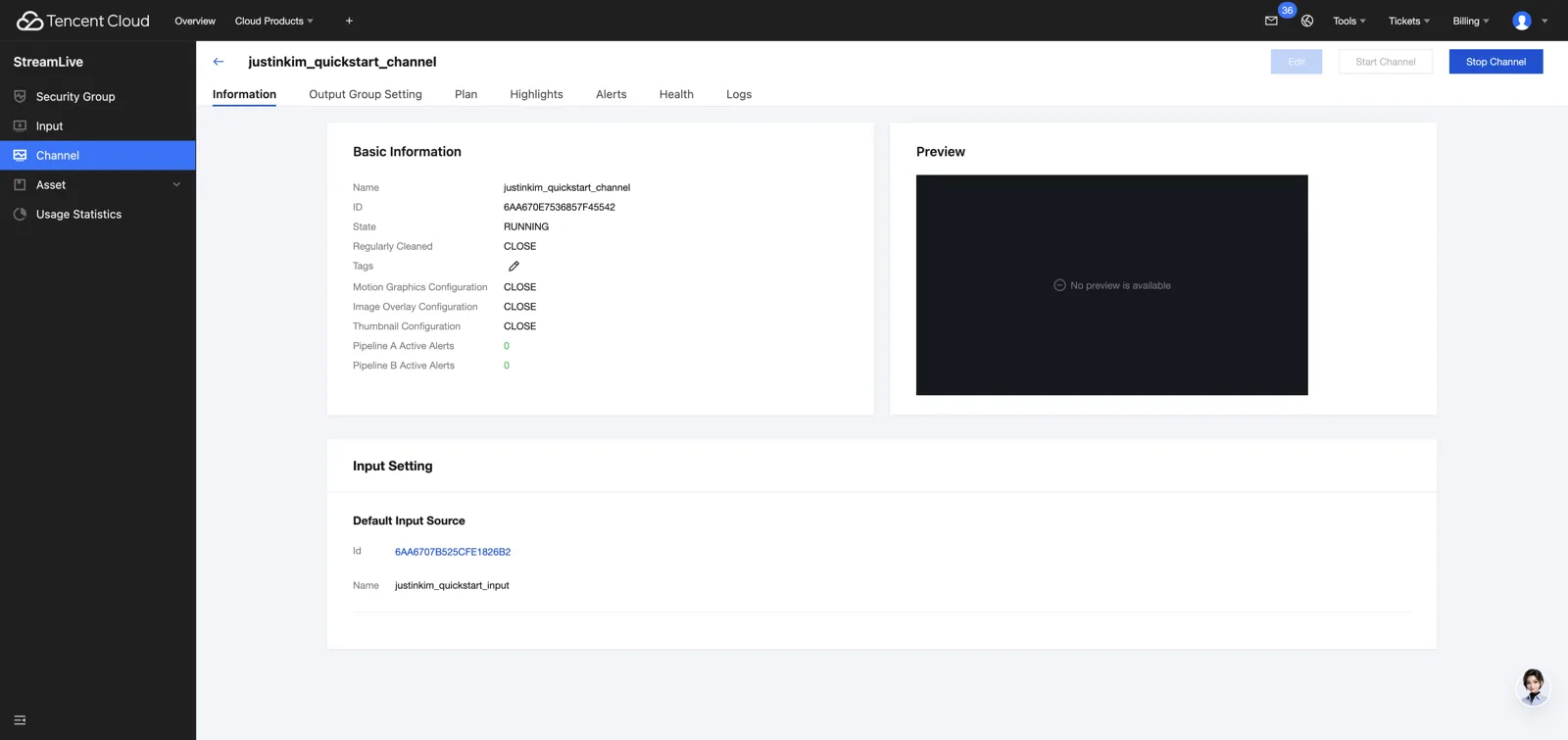Click the Security Group shield icon
Image resolution: width=1568 pixels, height=740 pixels.
click(20, 97)
